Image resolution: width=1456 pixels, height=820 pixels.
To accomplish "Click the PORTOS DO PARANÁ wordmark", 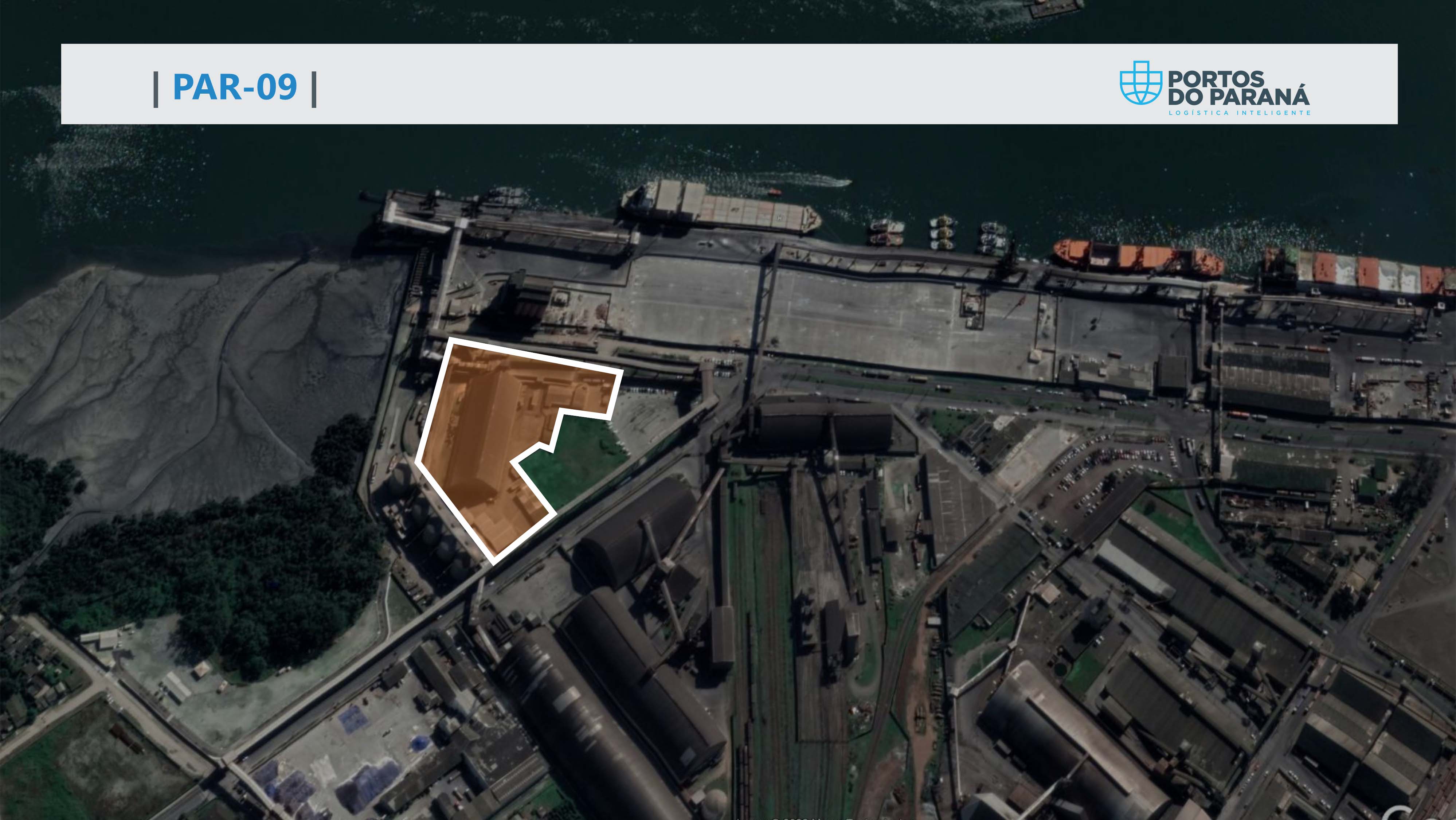I will pos(1238,88).
